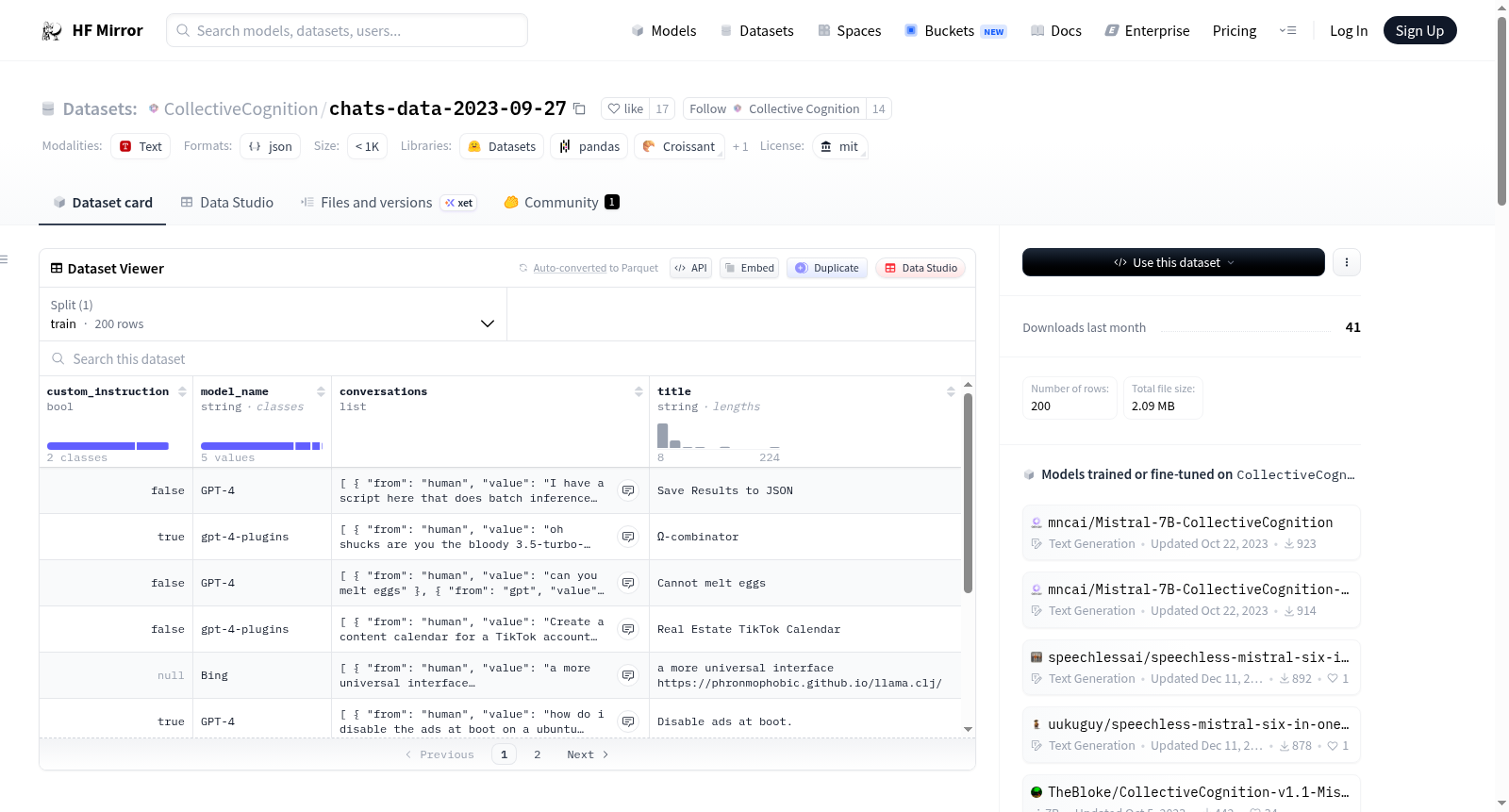Like this dataset
Screen dimensions: 1509x812
tap(625, 109)
